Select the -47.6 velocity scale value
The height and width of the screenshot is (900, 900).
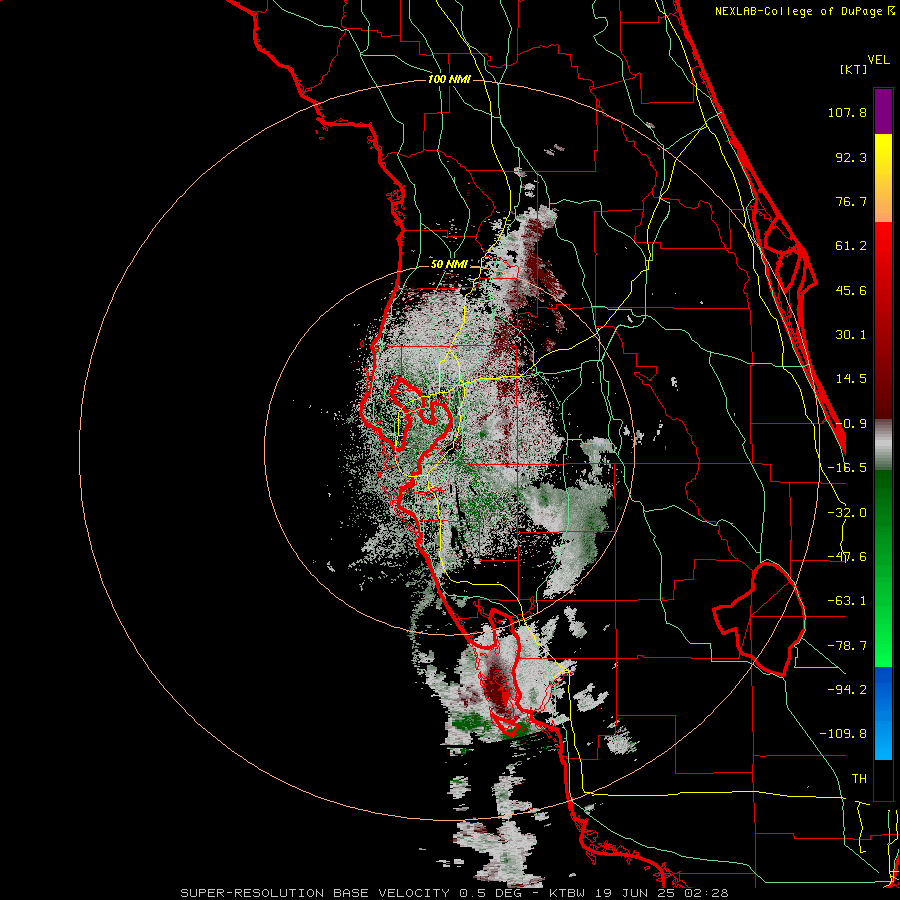(847, 557)
